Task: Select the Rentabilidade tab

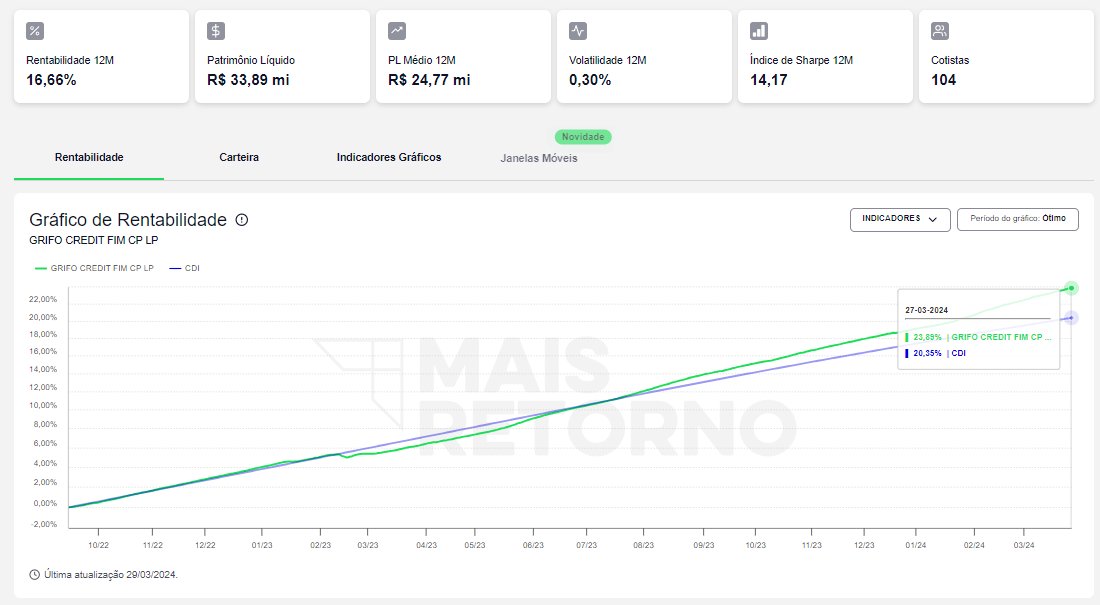Action: [x=89, y=157]
